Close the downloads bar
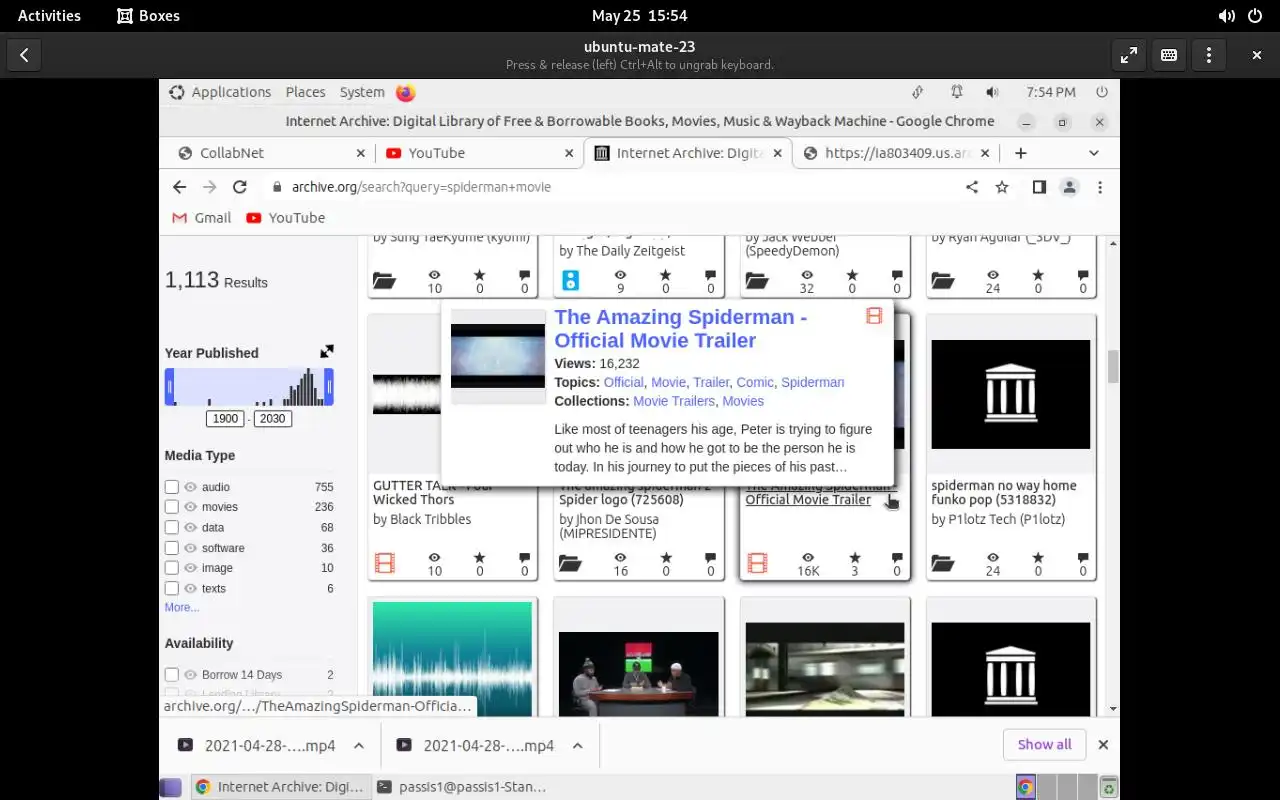 1103,745
